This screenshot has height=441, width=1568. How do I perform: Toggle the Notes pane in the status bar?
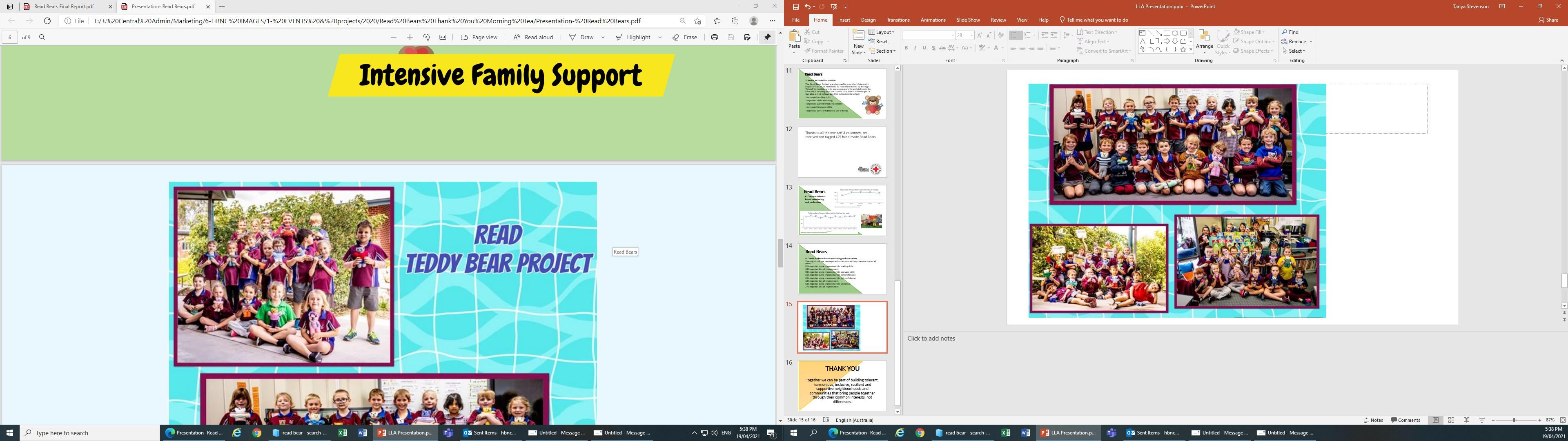click(1374, 420)
